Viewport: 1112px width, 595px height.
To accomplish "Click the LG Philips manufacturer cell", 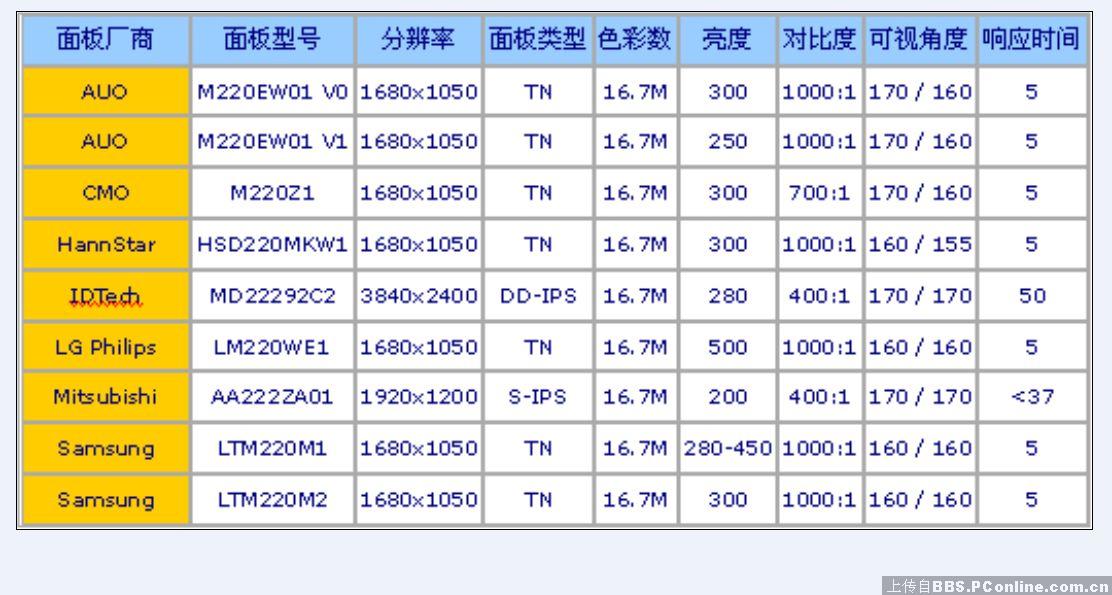I will click(x=106, y=347).
